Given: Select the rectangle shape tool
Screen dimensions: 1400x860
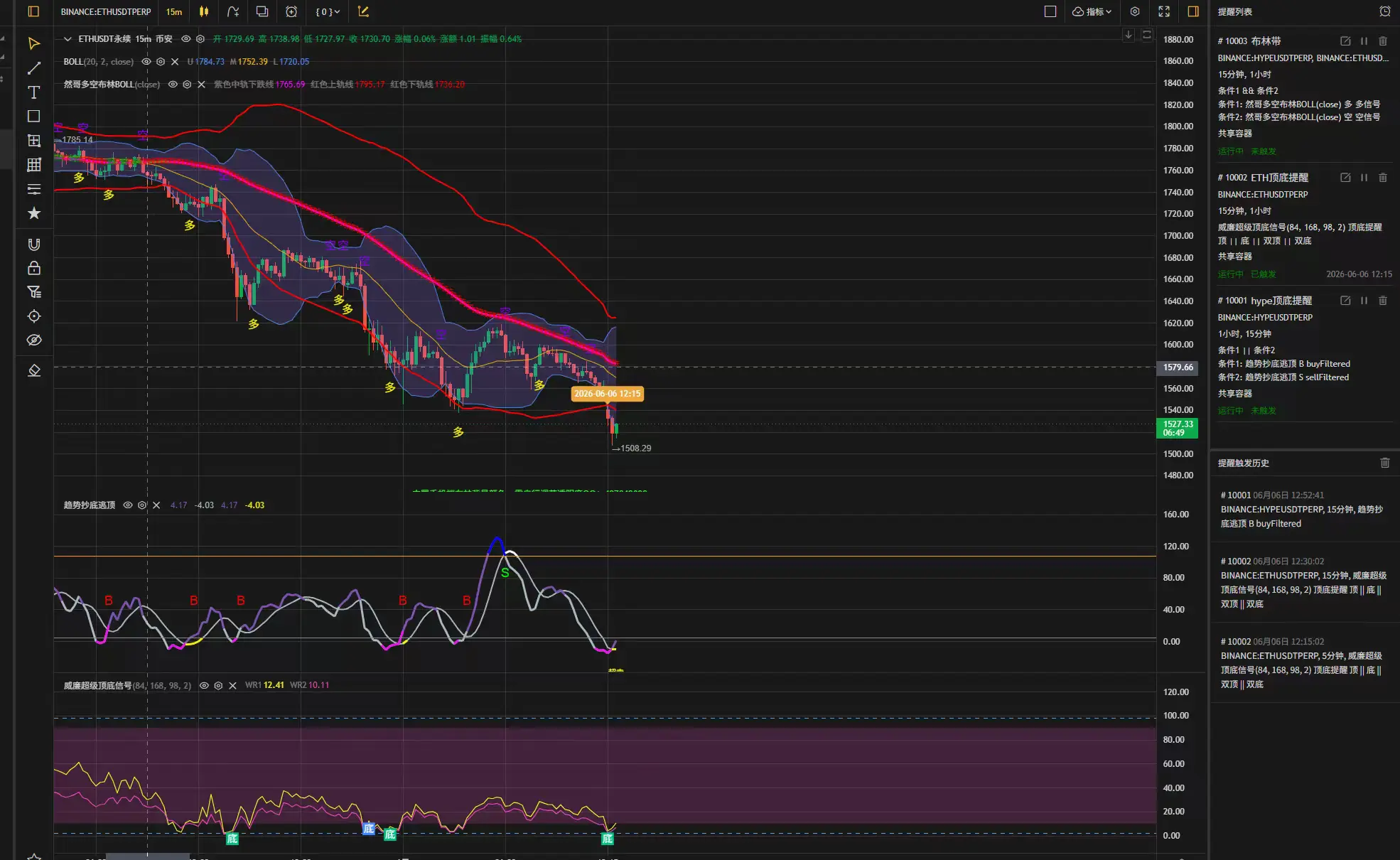Looking at the screenshot, I should [33, 117].
